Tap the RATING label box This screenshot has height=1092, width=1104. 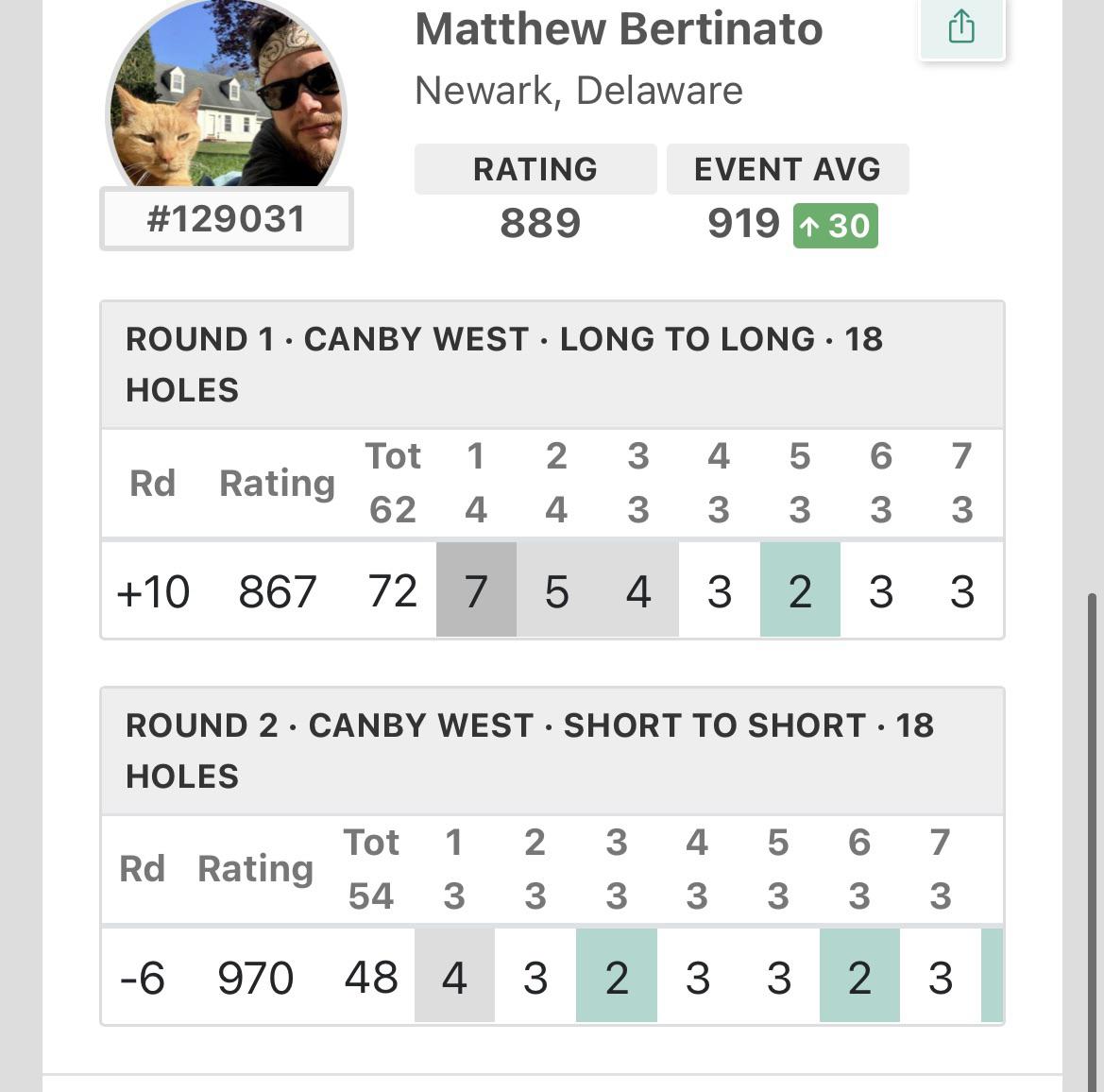point(534,168)
